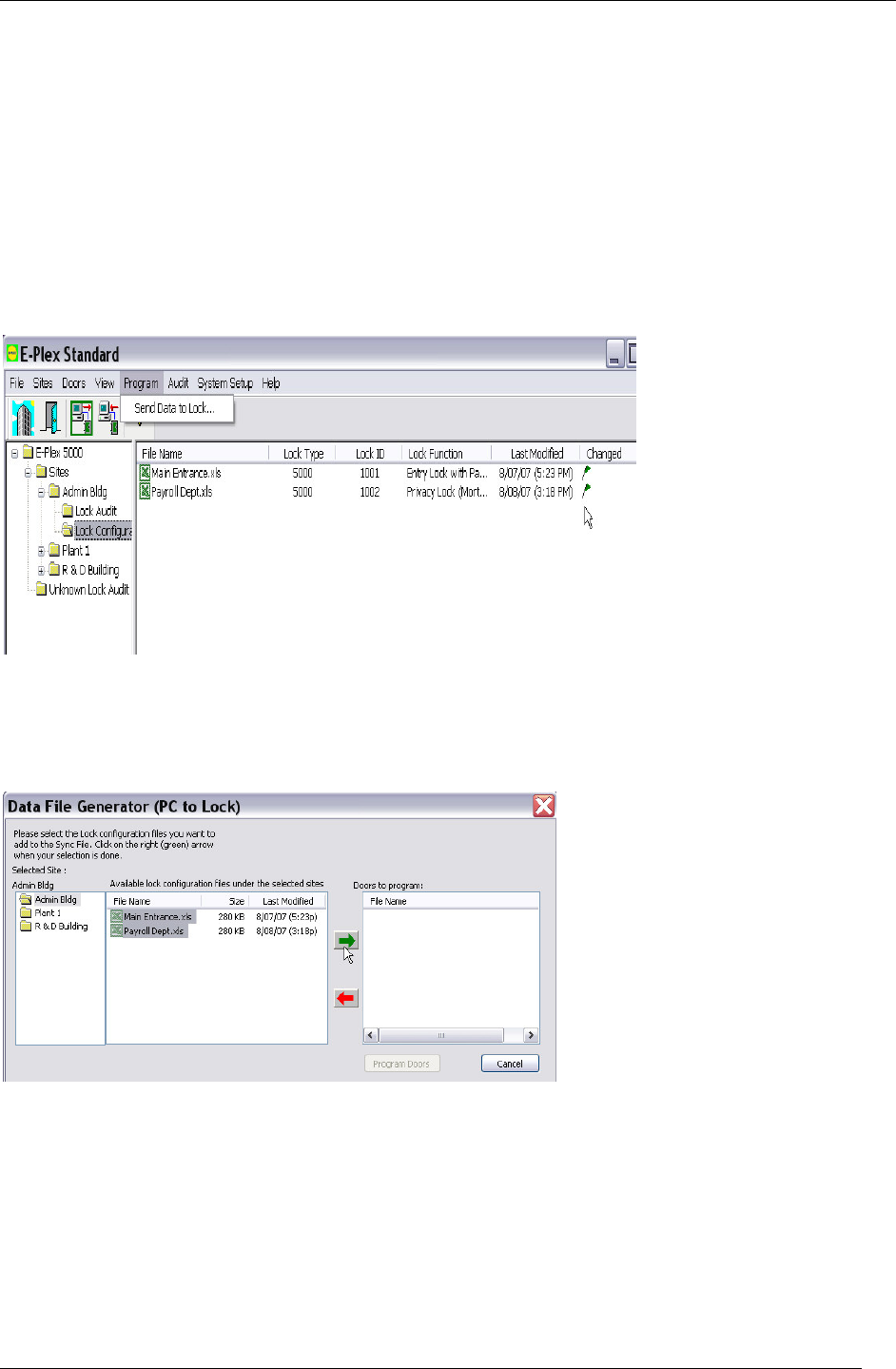
Task: Open the System Setup menu
Action: click(225, 383)
